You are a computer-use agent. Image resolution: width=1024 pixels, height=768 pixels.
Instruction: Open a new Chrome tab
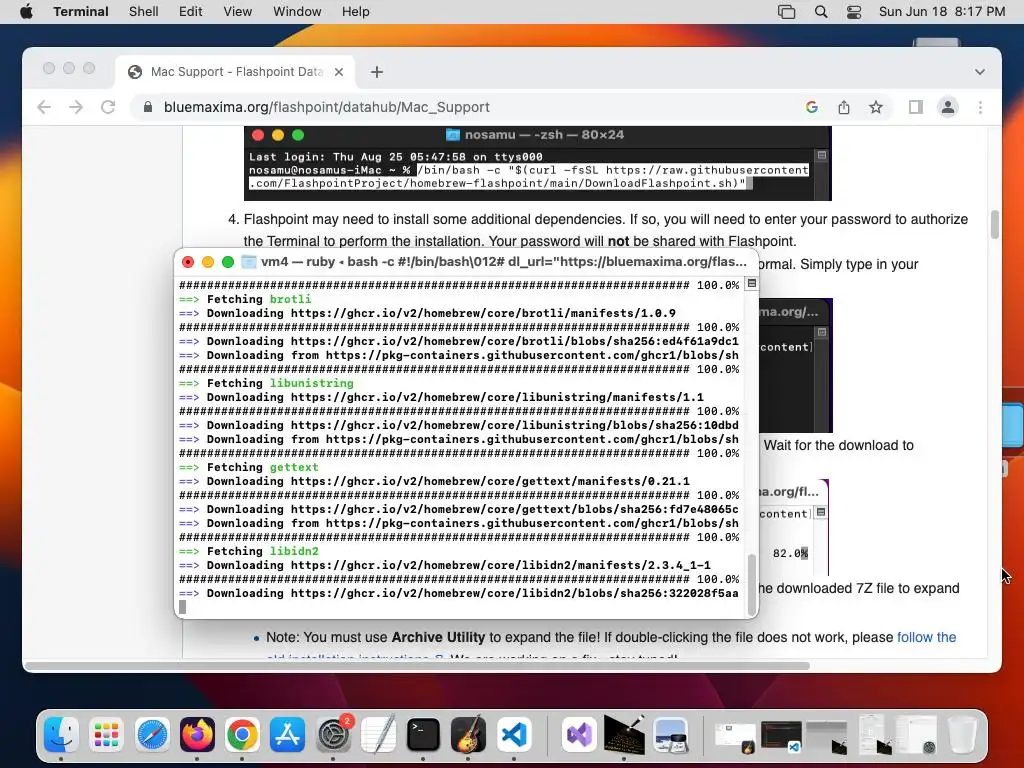[x=377, y=72]
